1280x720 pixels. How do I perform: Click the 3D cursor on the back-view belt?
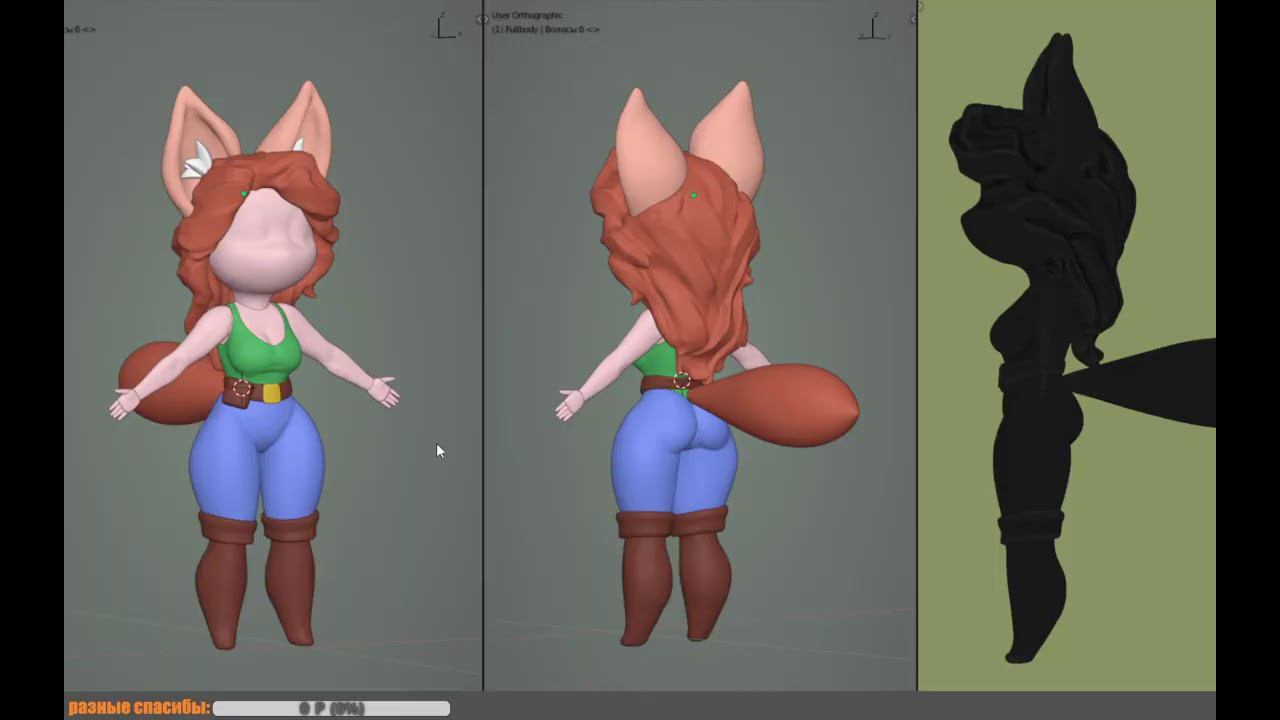tap(682, 380)
